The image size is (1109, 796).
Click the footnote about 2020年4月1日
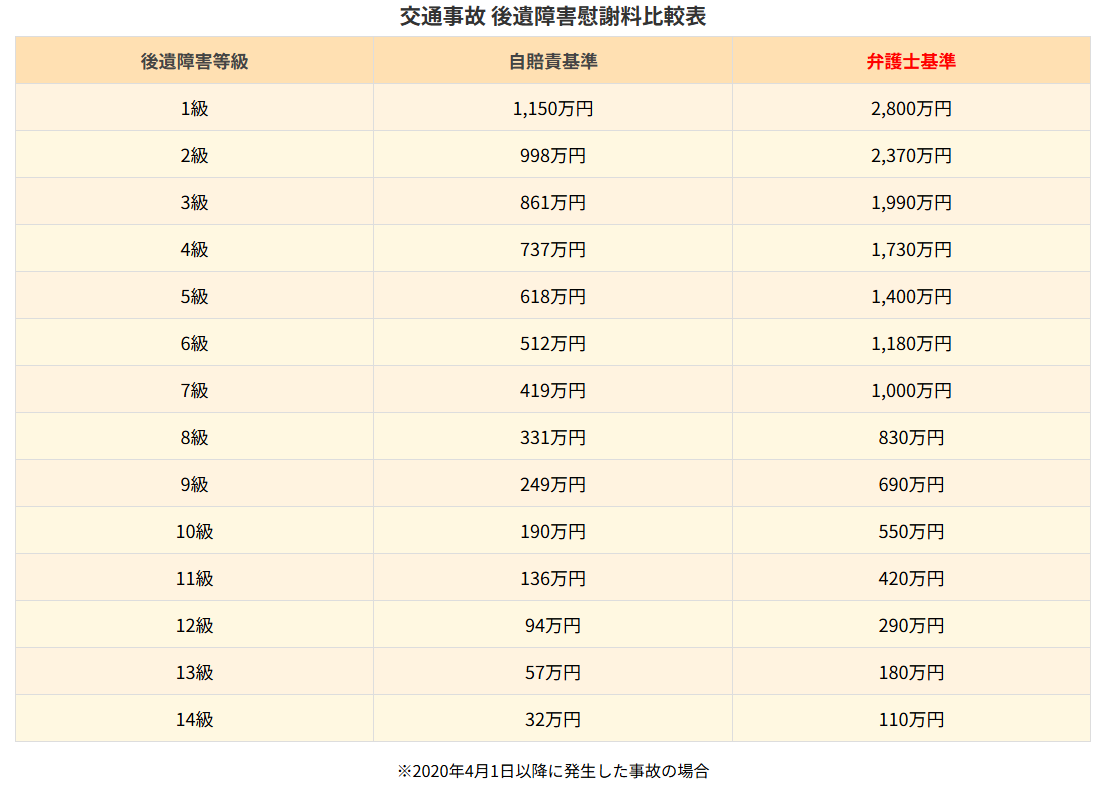coord(553,771)
